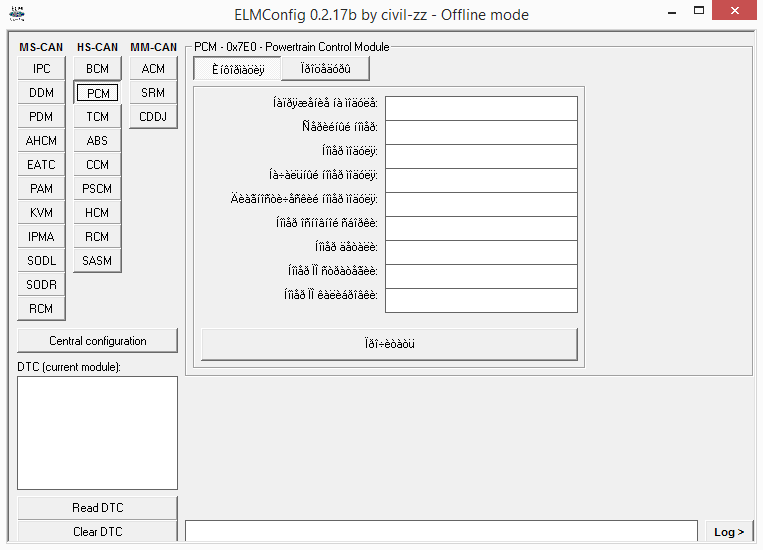
Task: Open the CDDJ module
Action: click(x=153, y=117)
